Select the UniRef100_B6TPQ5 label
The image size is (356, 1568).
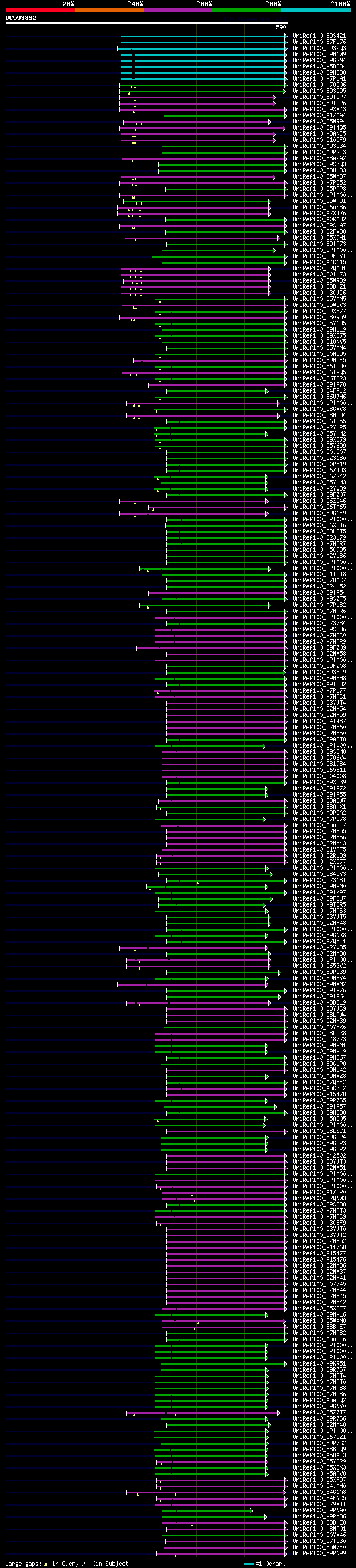[x=319, y=372]
